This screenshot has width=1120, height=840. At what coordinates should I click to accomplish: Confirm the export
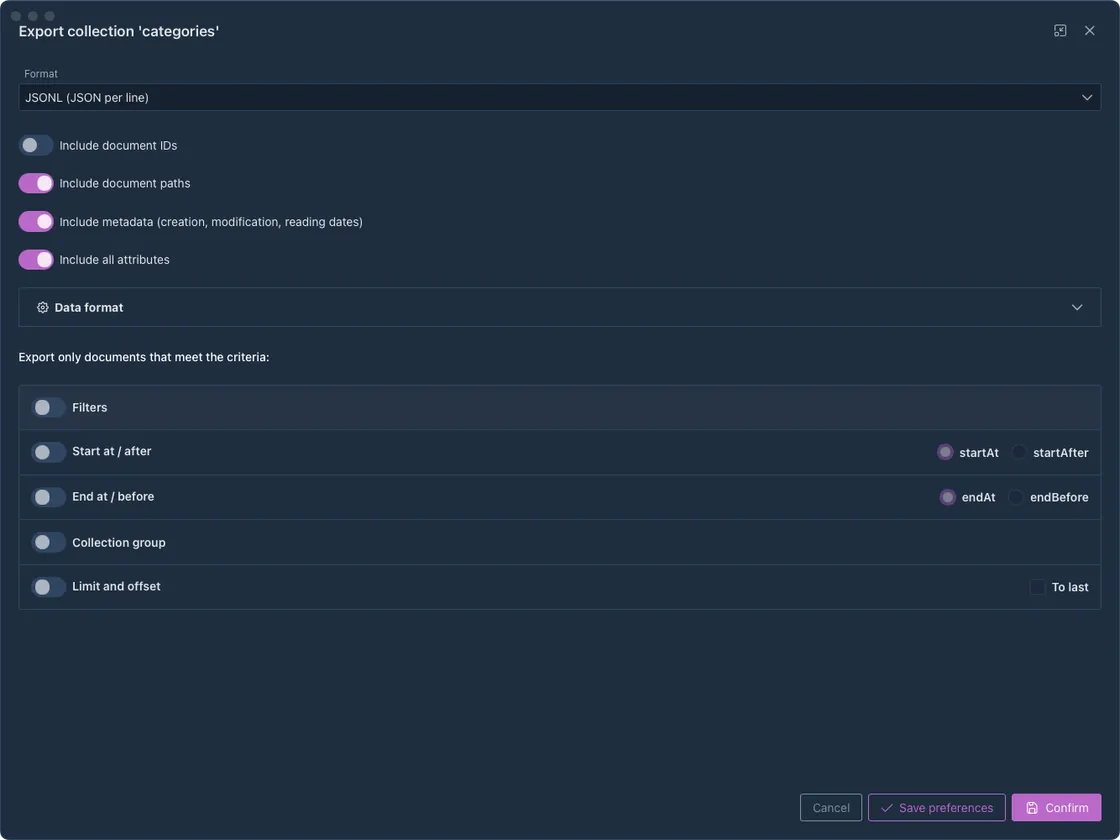click(x=1056, y=807)
